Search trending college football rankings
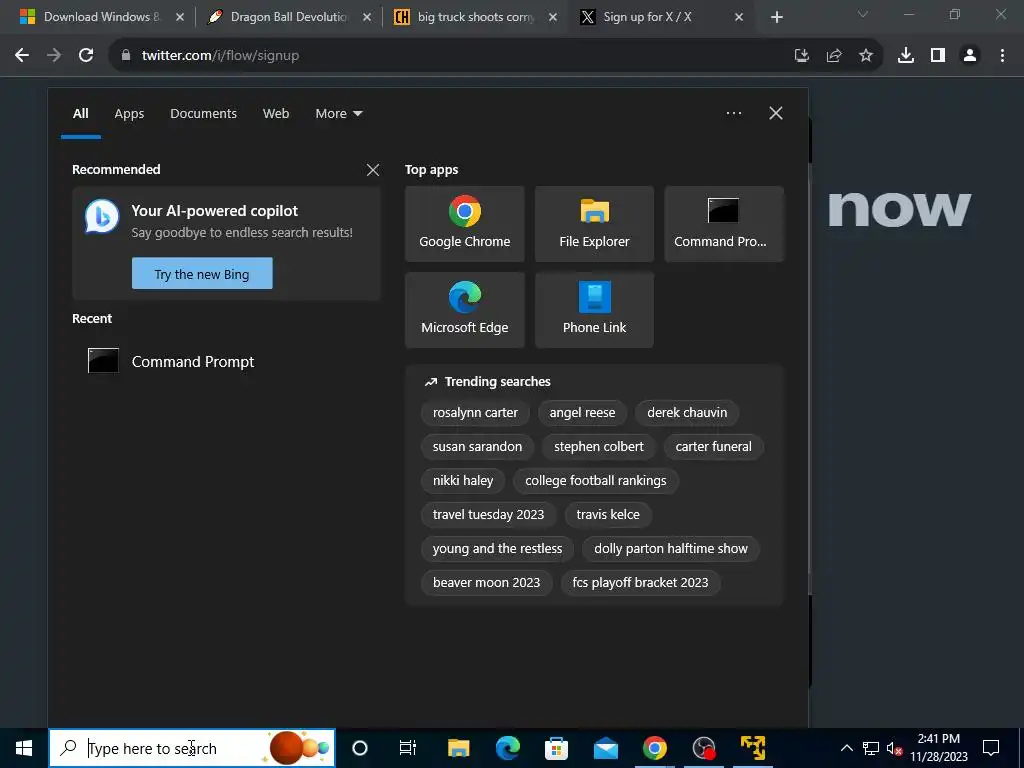1024x768 pixels. click(596, 481)
